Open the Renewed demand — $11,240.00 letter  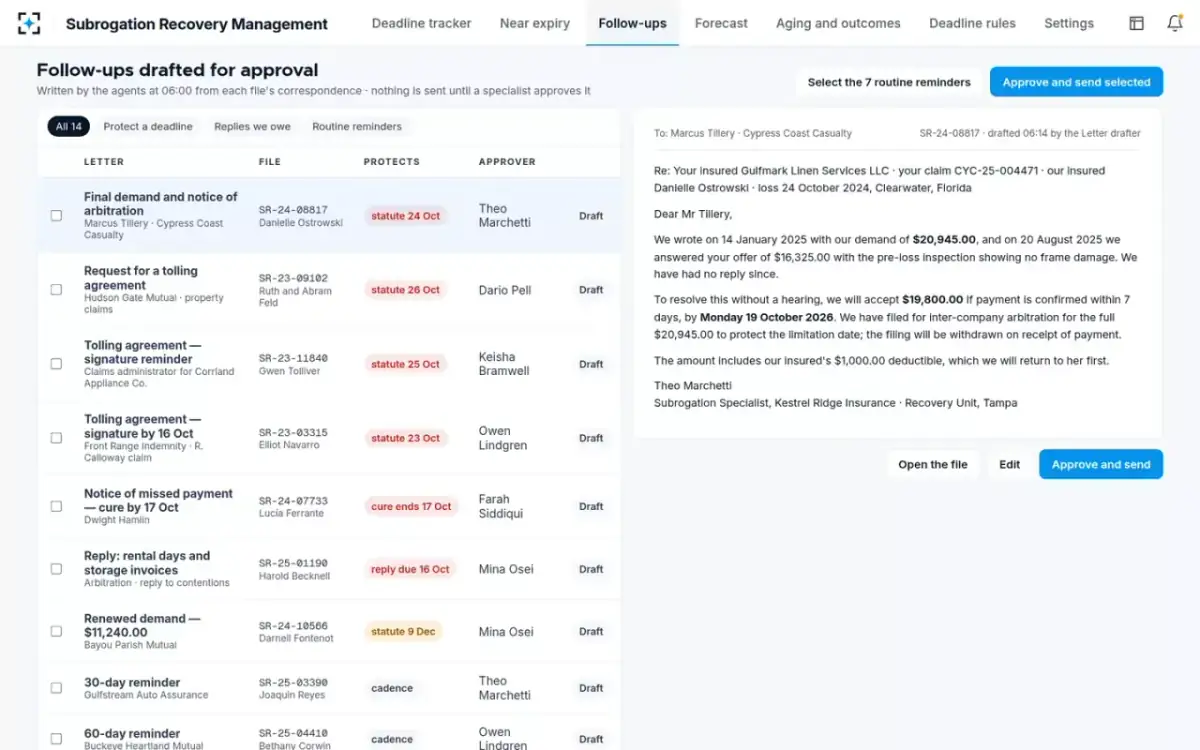(142, 625)
